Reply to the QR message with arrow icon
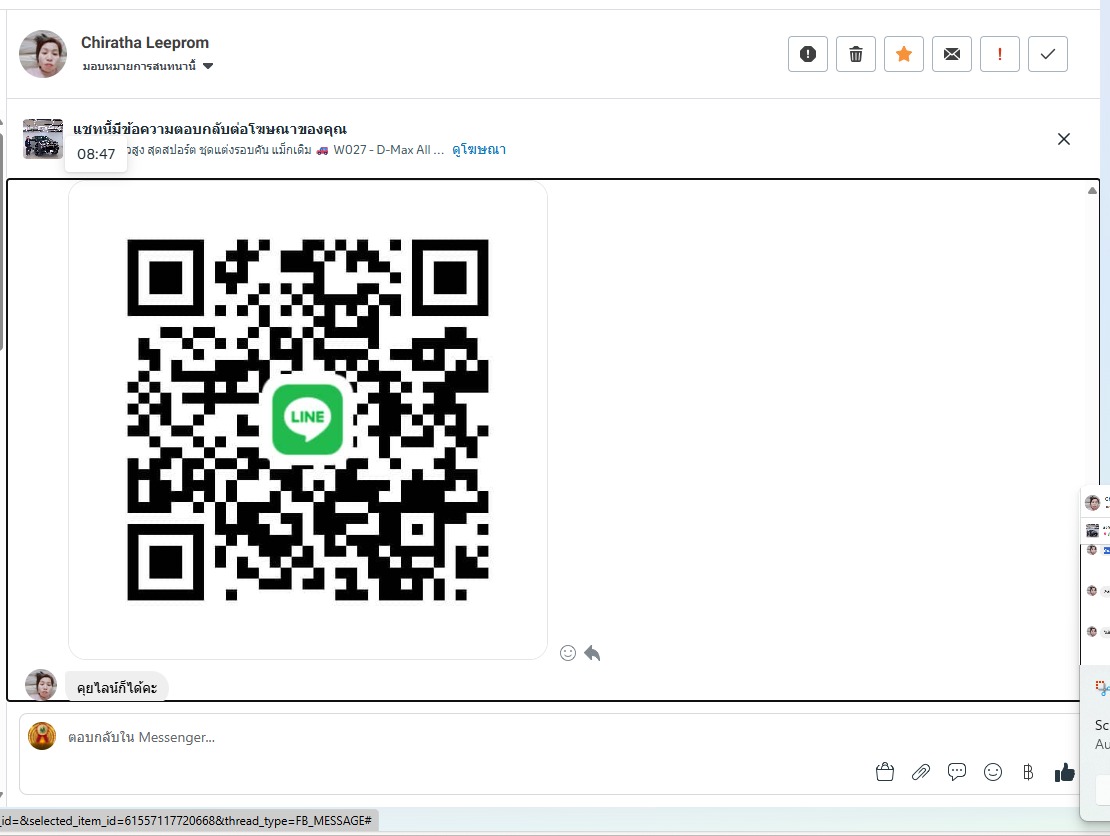The height and width of the screenshot is (836, 1110). 593,653
